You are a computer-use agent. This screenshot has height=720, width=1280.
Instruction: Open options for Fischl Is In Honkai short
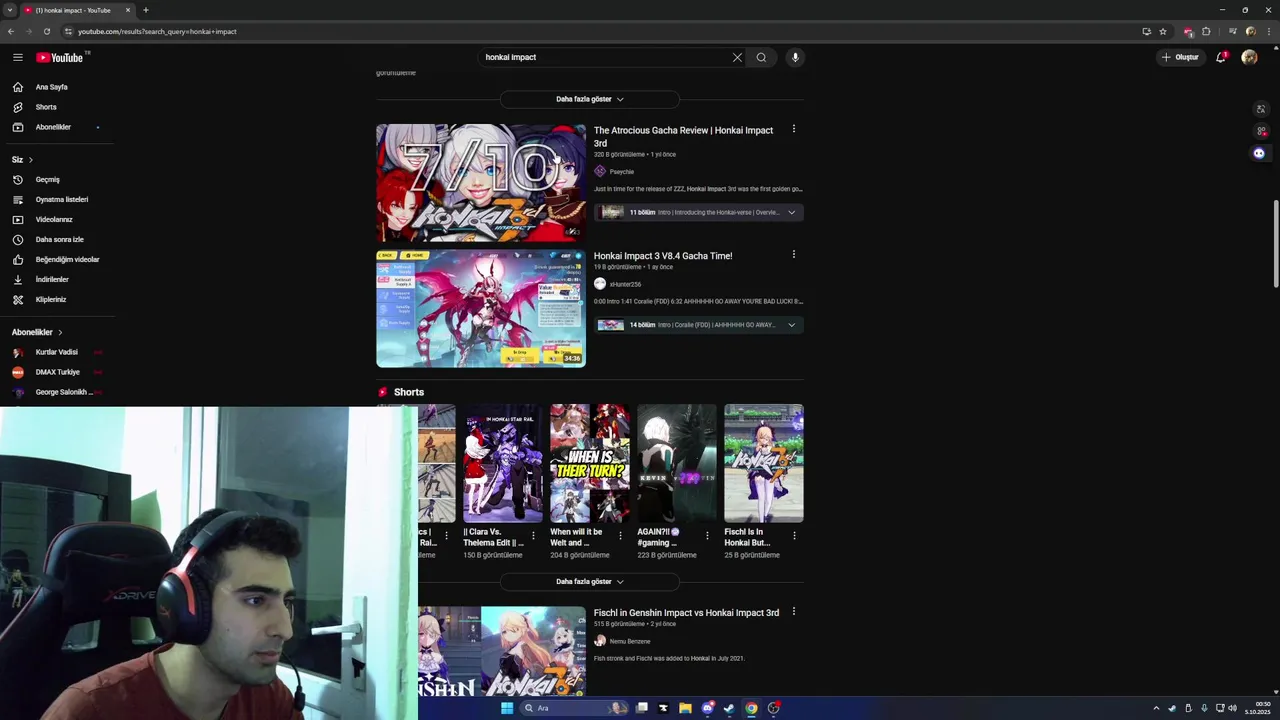795,536
